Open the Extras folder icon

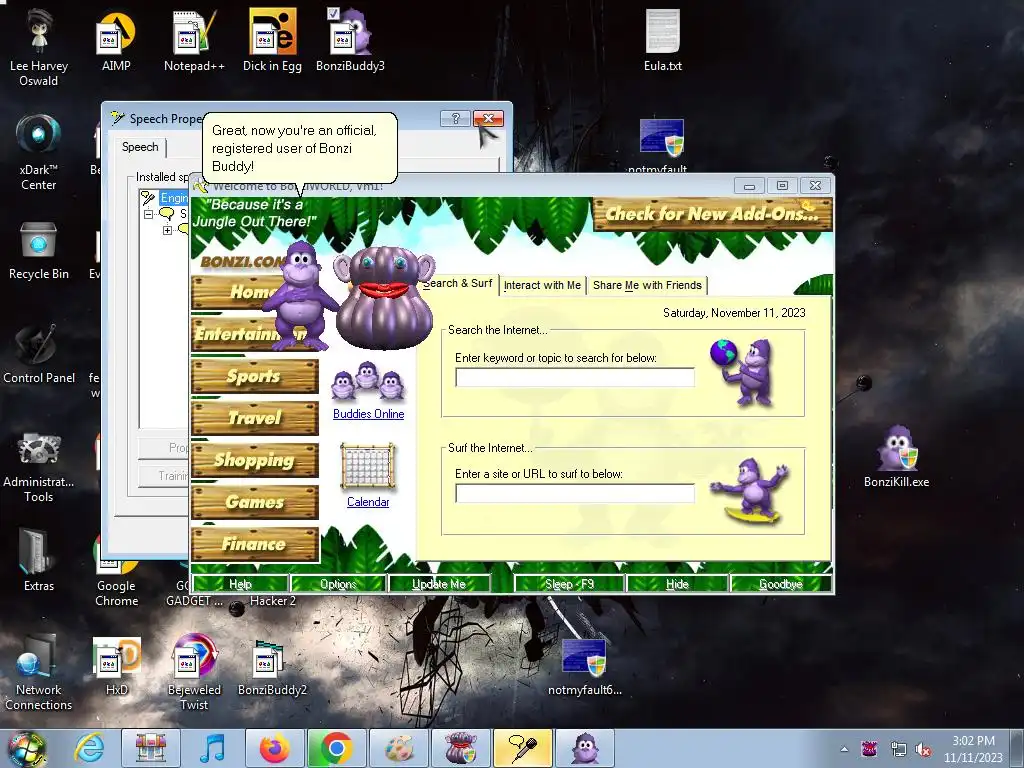point(39,560)
